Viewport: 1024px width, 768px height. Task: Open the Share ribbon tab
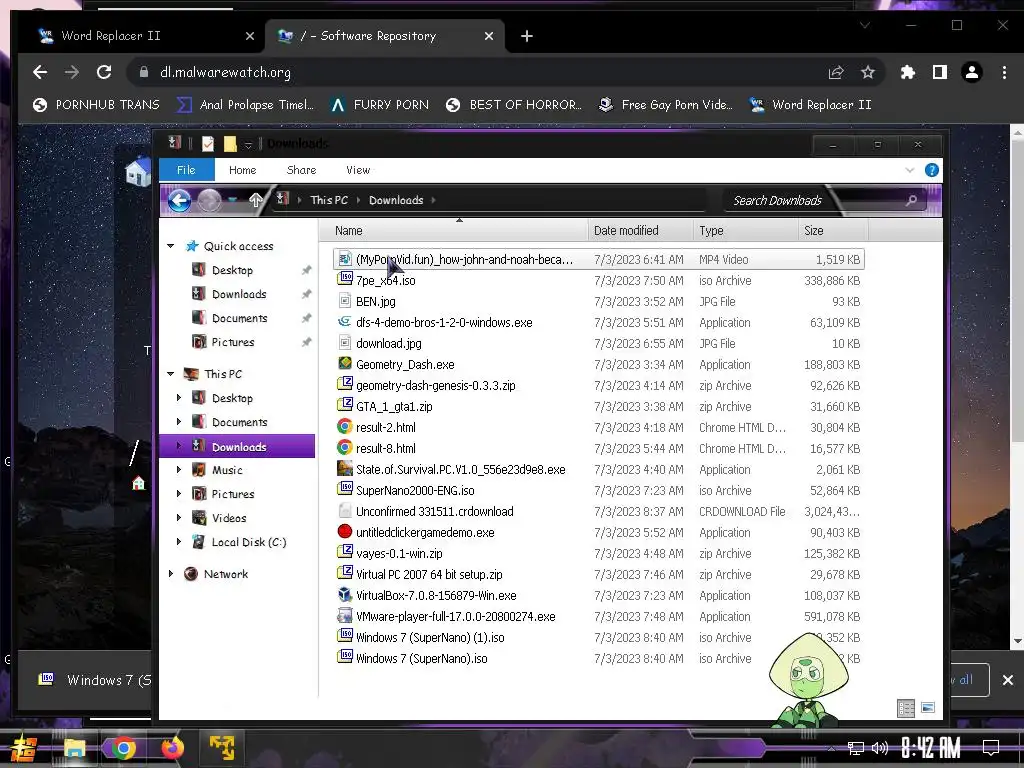301,170
